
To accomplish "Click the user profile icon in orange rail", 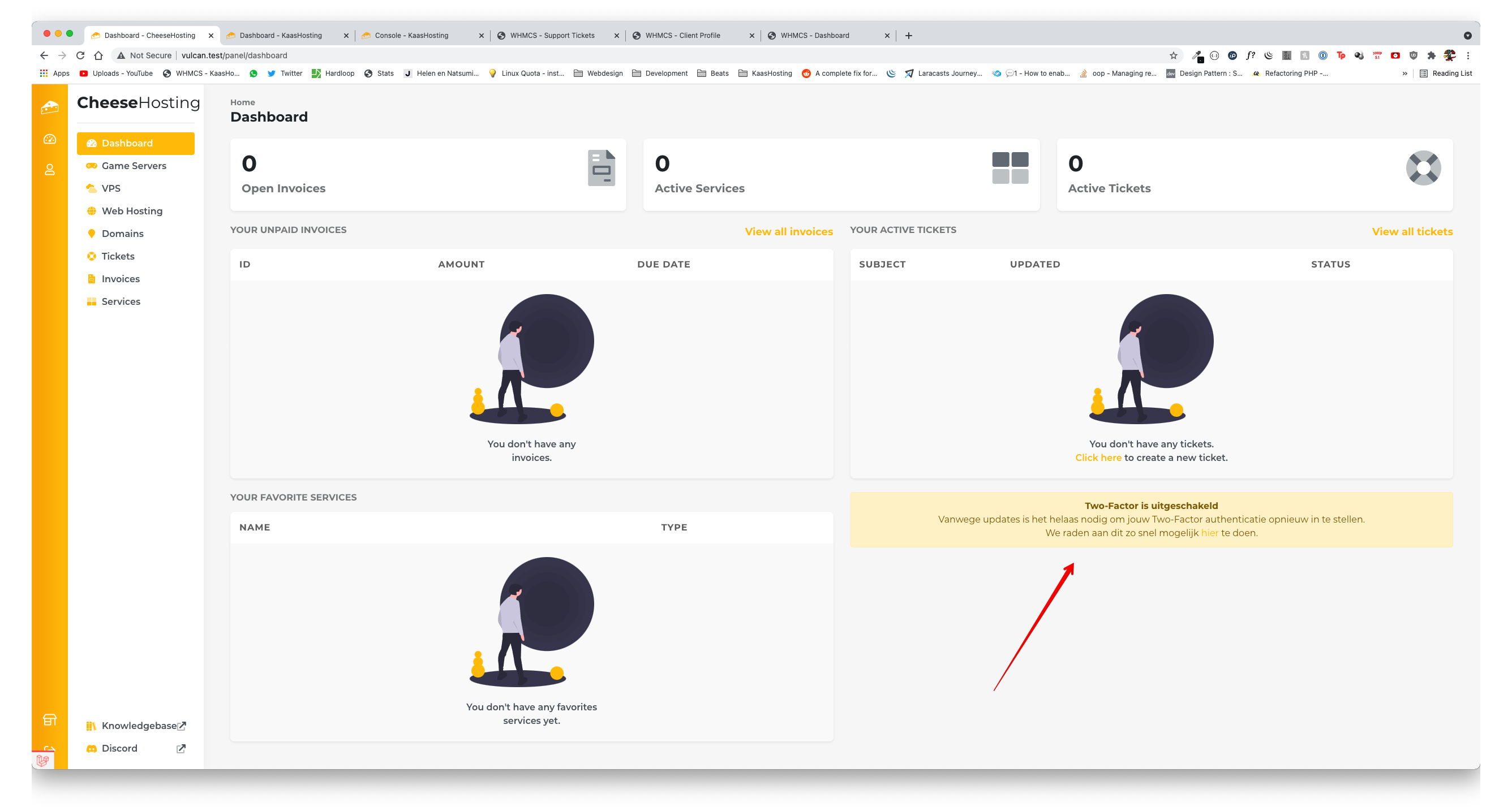I will coord(50,170).
